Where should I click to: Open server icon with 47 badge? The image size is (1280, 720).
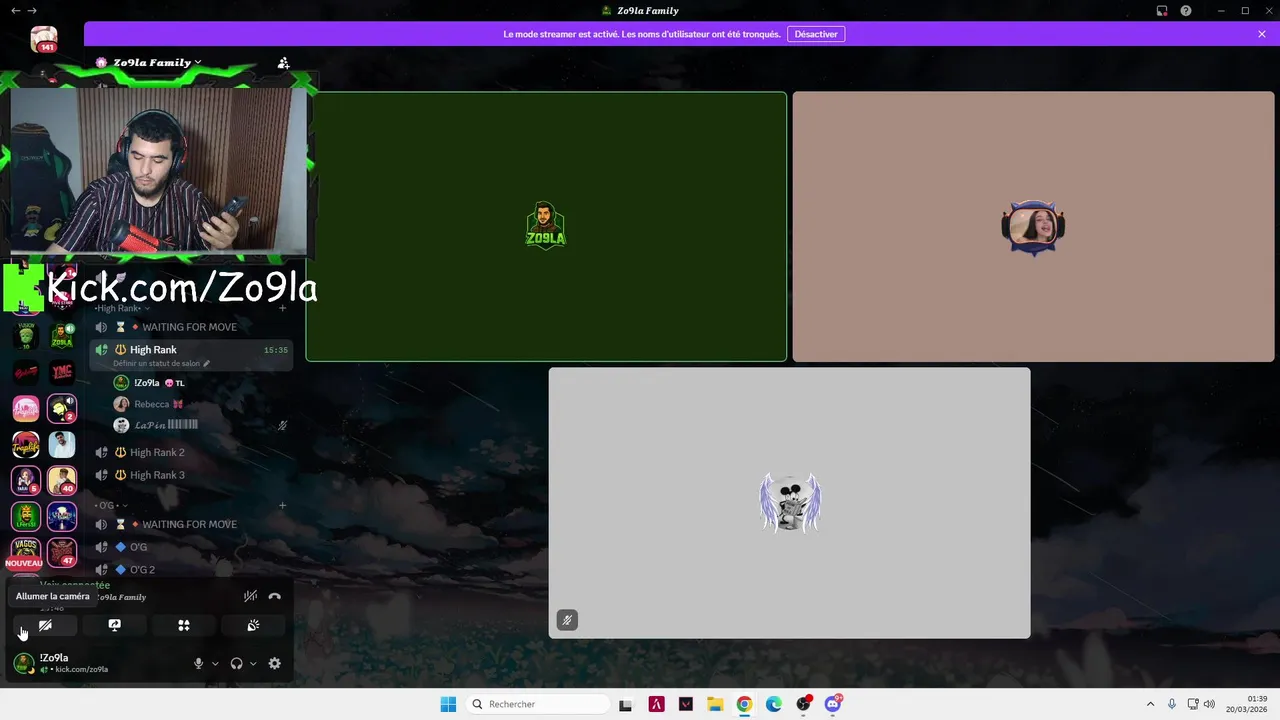[62, 553]
